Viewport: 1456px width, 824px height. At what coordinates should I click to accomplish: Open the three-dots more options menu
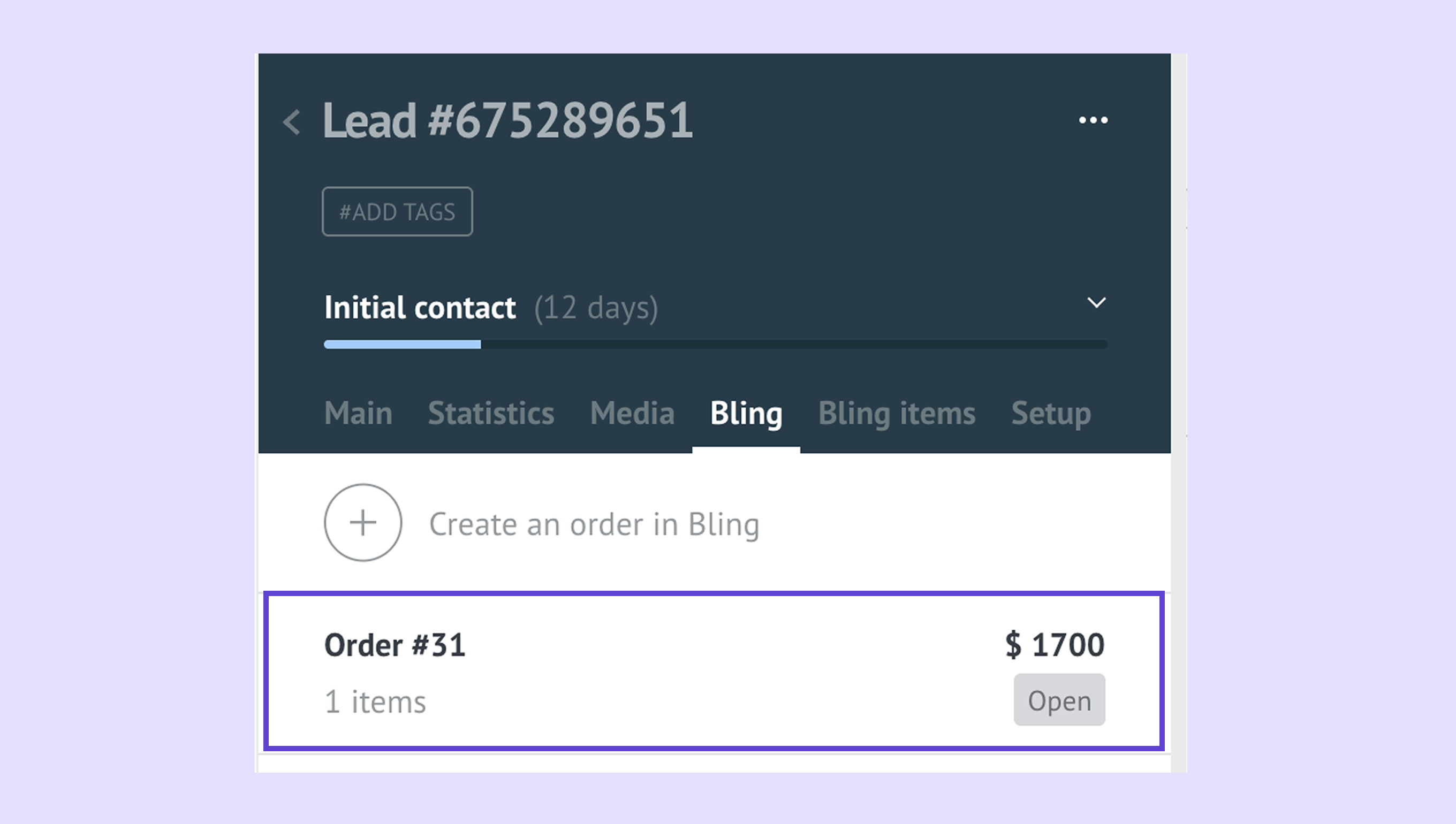point(1093,120)
